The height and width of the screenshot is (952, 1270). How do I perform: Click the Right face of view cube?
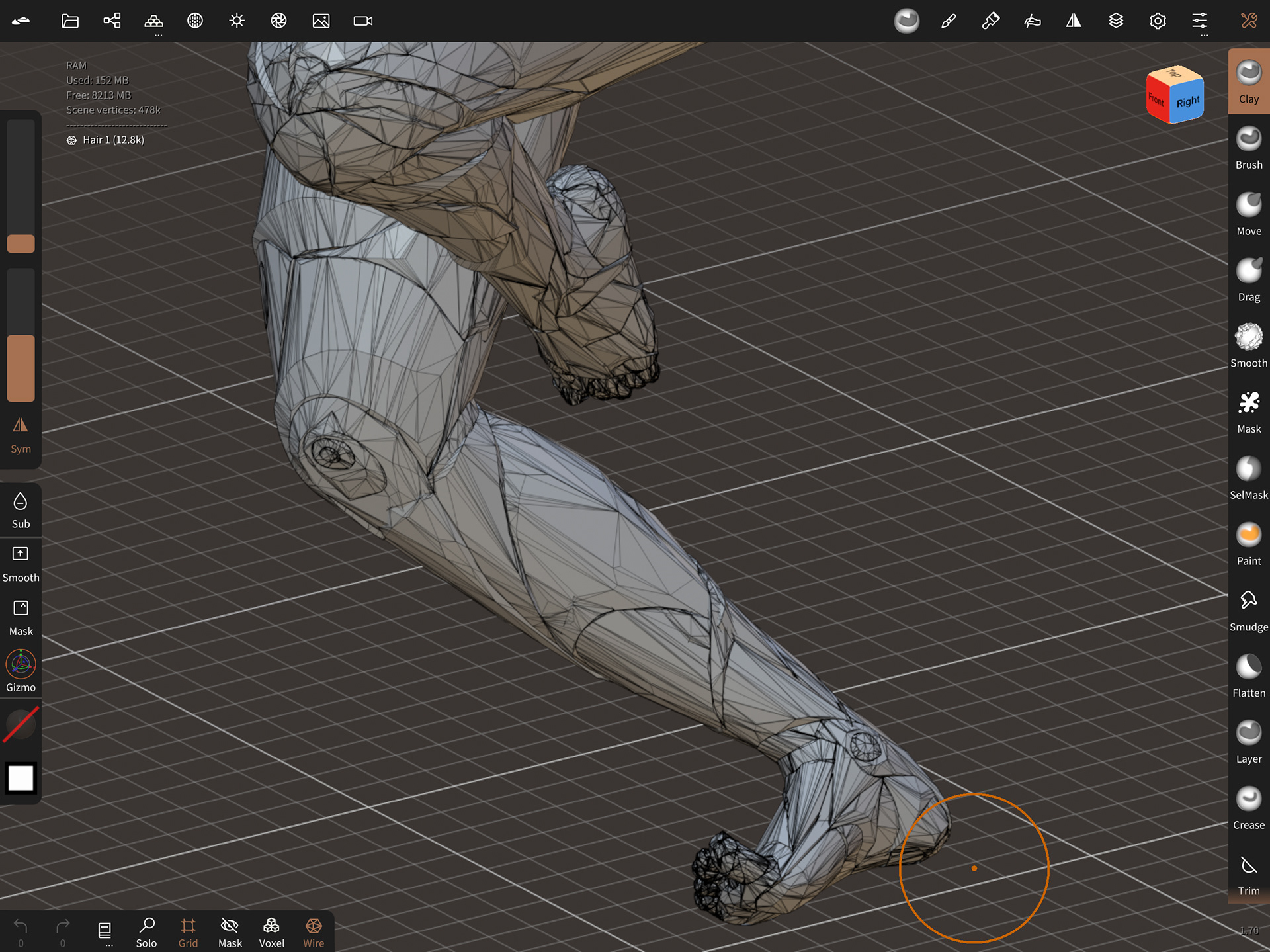click(1187, 102)
